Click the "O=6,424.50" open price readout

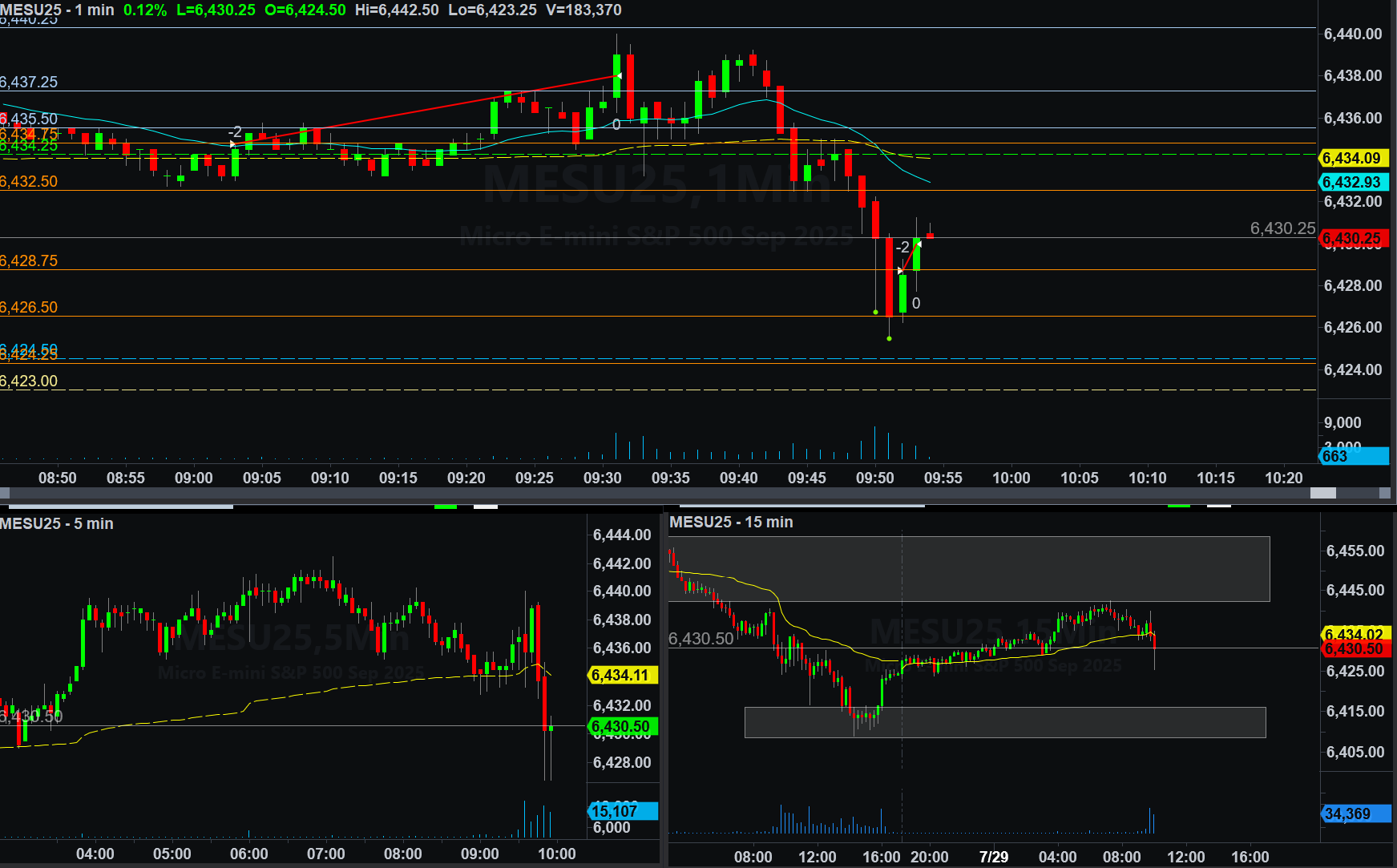pos(305,10)
